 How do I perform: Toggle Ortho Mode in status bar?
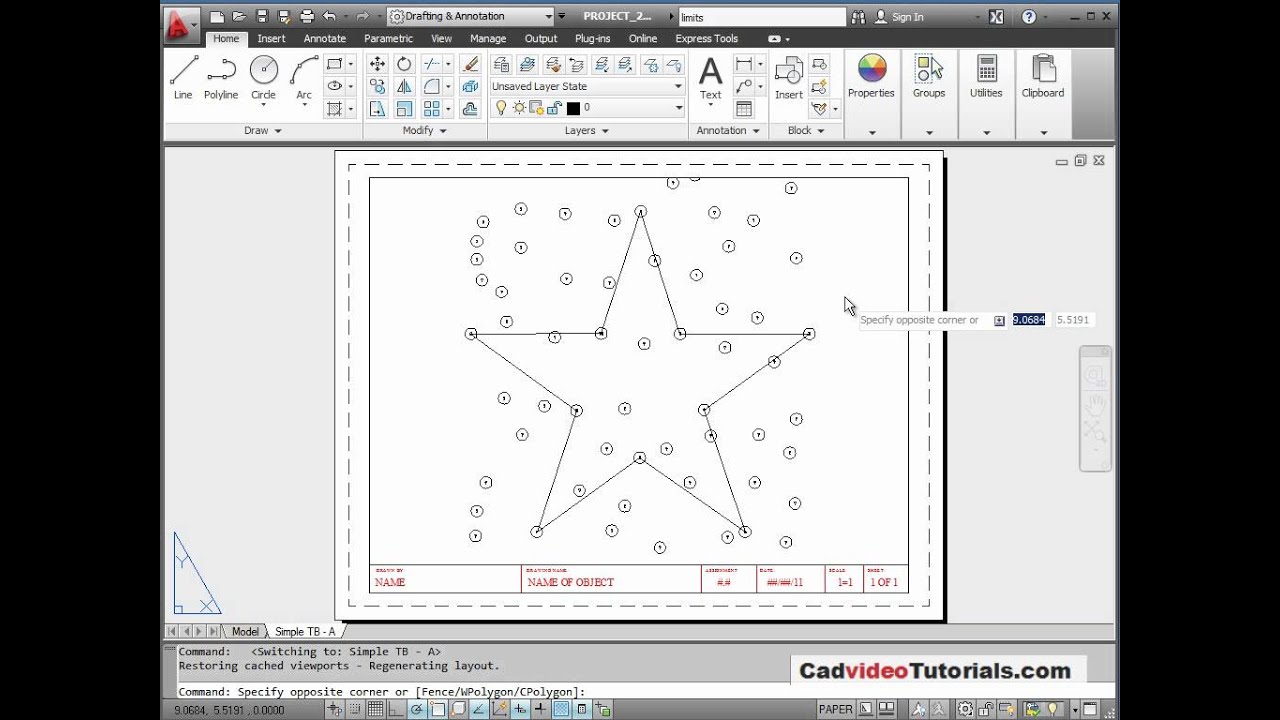[396, 710]
